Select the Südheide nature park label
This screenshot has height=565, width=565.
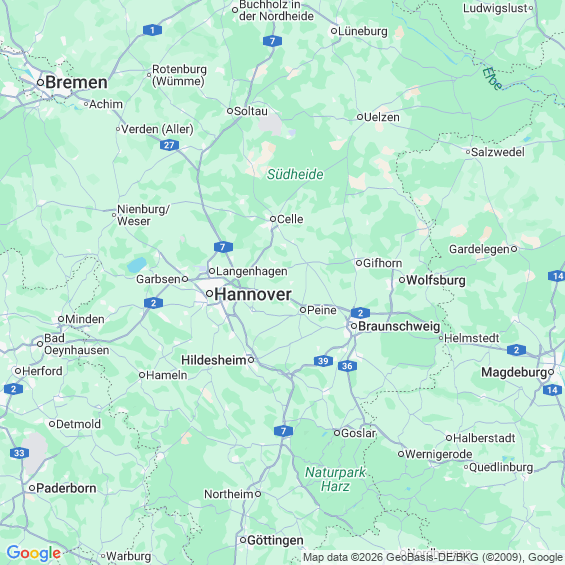point(295,174)
